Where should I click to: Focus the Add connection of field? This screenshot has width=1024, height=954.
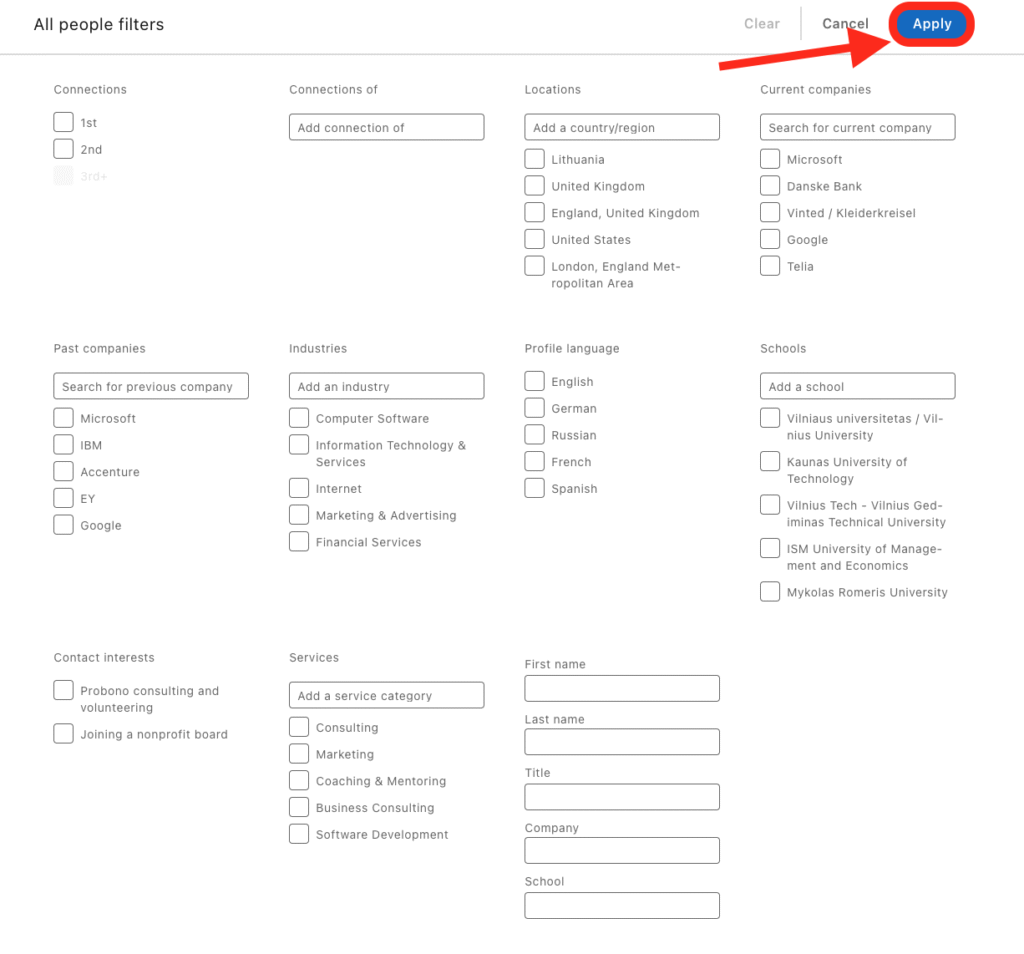pyautogui.click(x=387, y=127)
